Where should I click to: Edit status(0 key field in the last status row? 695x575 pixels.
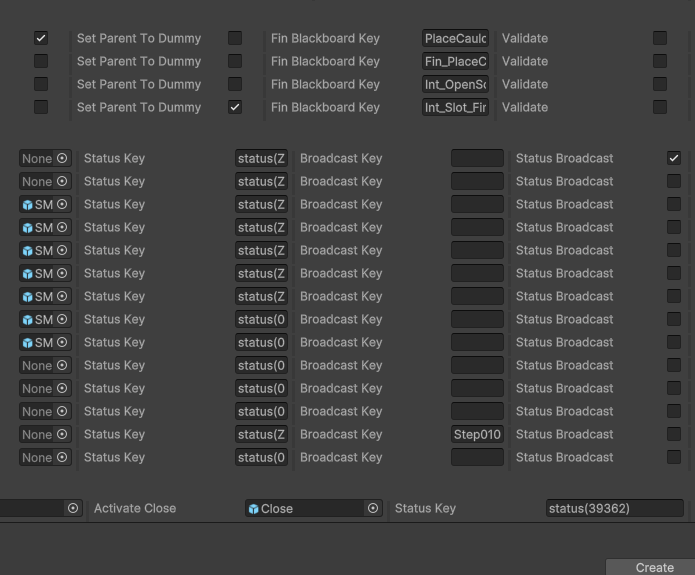(x=262, y=458)
